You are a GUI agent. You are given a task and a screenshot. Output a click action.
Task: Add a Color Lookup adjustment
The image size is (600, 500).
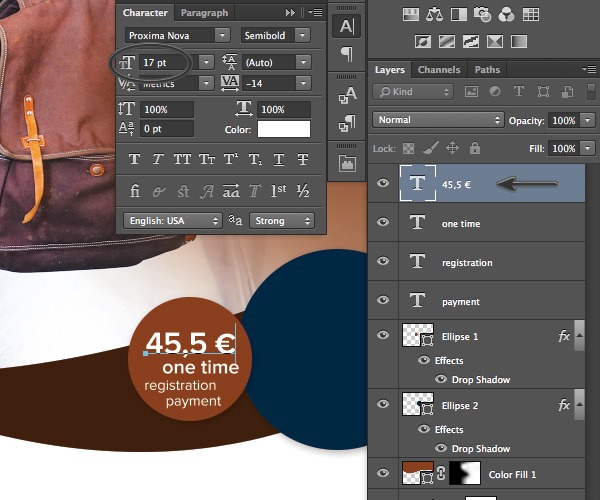coord(531,15)
